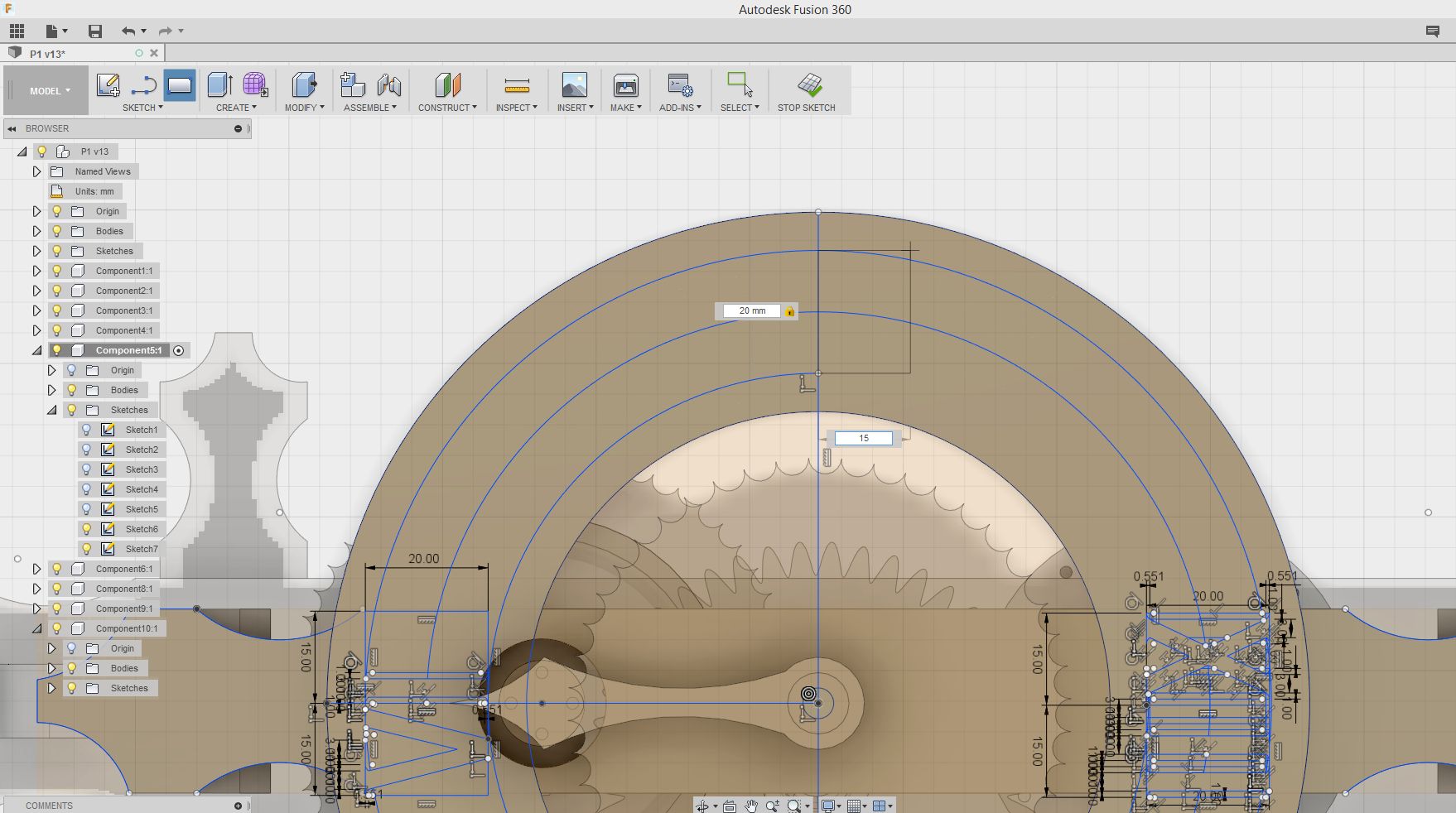
Task: Expand the Named Views folder
Action: pos(36,171)
